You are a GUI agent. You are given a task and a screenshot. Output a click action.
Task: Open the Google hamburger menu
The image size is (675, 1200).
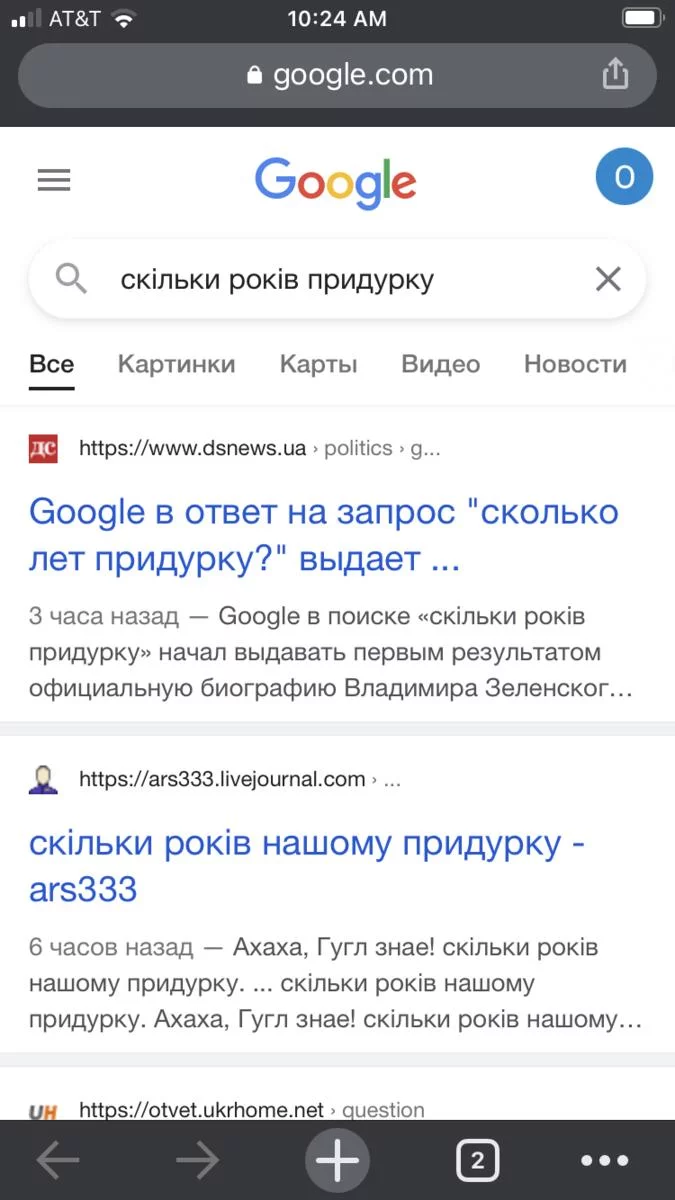pos(54,180)
